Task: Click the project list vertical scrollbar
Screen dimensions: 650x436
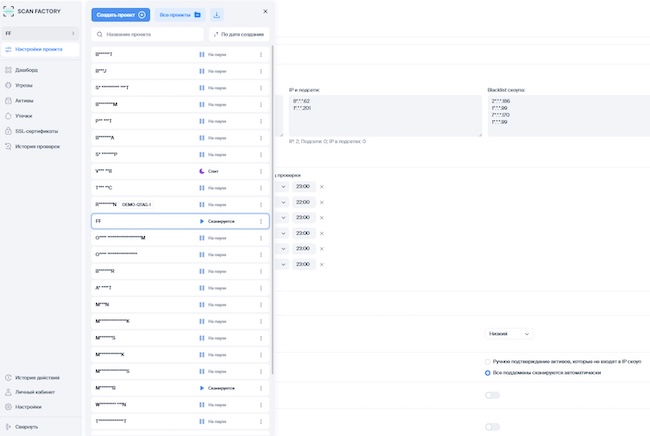Action: click(272, 209)
